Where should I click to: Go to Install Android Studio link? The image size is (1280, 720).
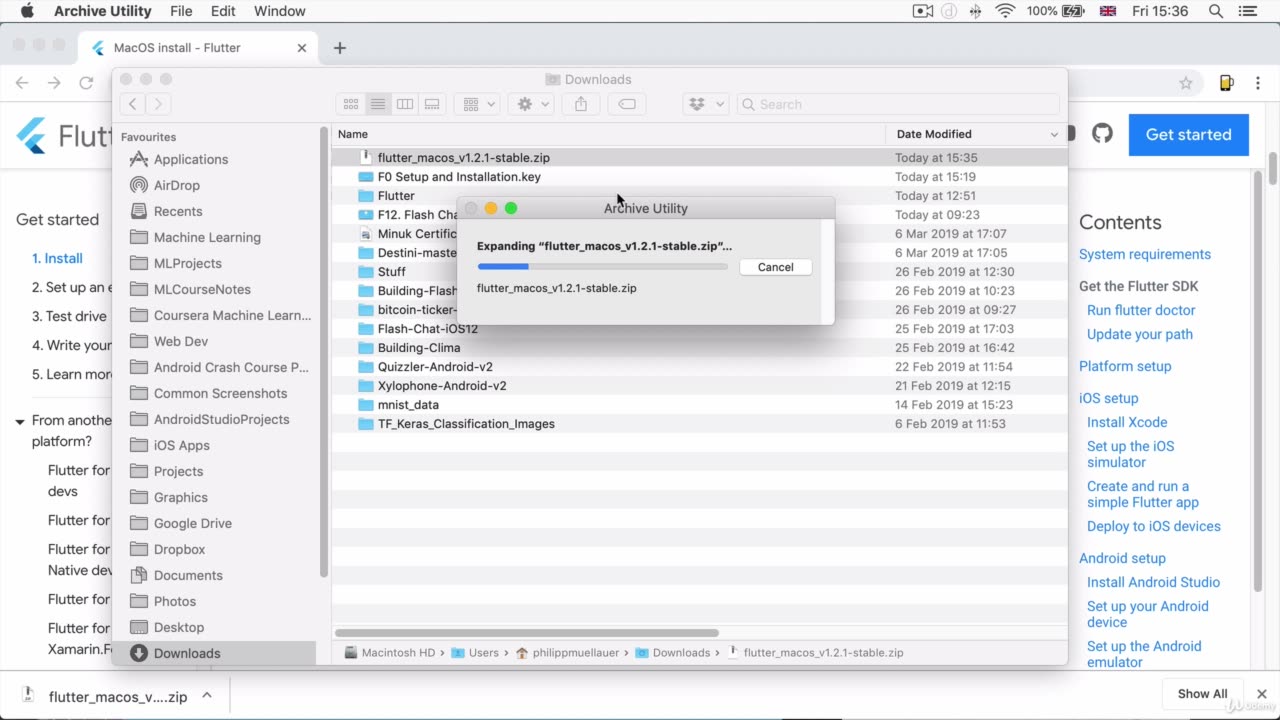coord(1153,582)
